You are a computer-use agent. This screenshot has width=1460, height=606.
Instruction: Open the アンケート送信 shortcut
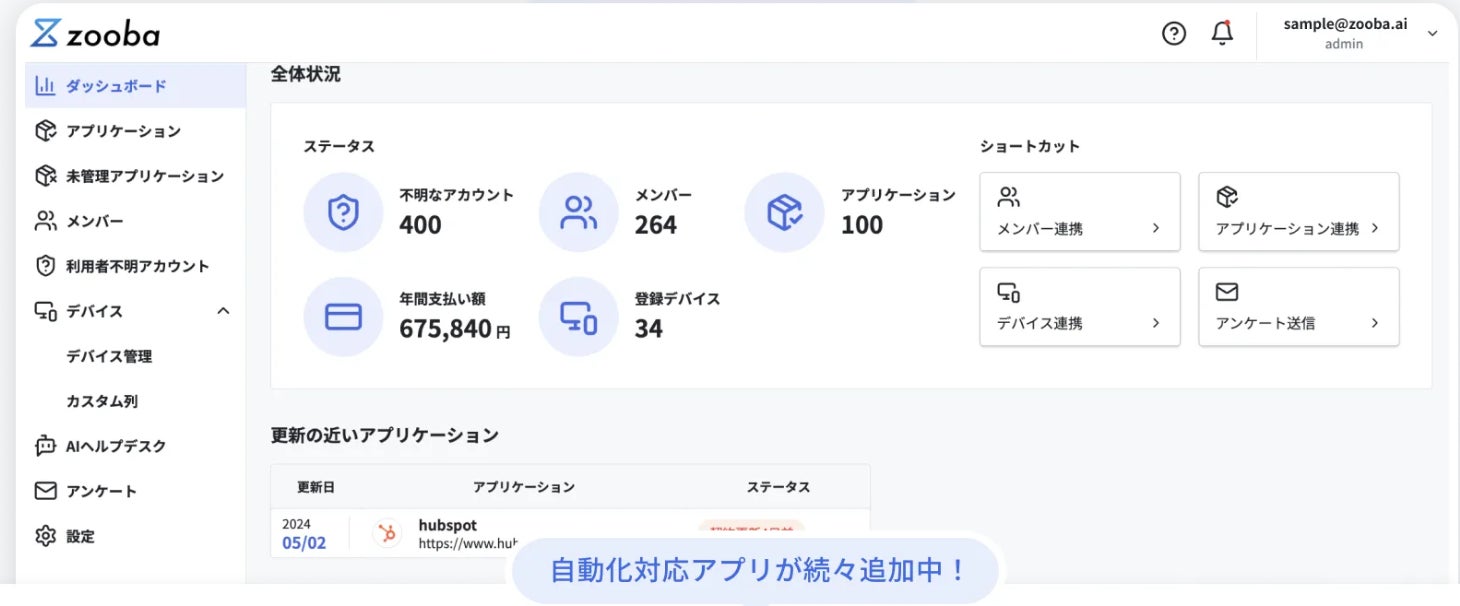point(1298,306)
